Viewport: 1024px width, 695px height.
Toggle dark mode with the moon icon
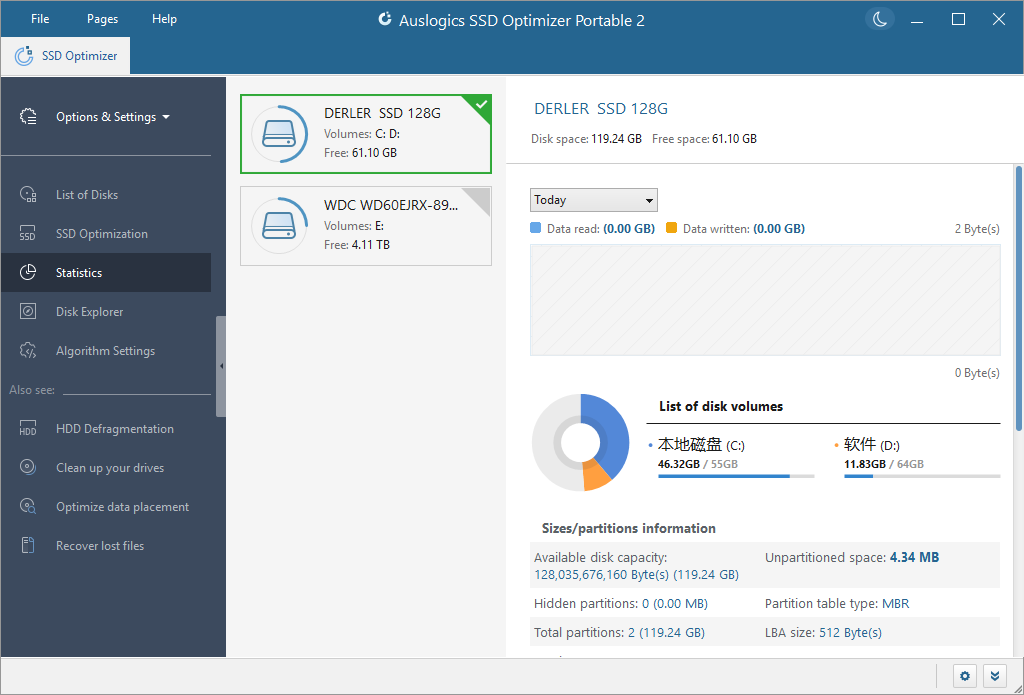pos(879,18)
